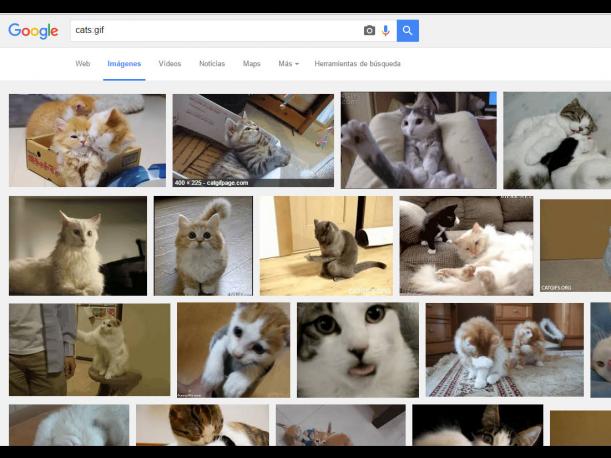Open bottom row white fluffy cat thumbnail
Image resolution: width=611 pixels, height=458 pixels.
pos(69,425)
